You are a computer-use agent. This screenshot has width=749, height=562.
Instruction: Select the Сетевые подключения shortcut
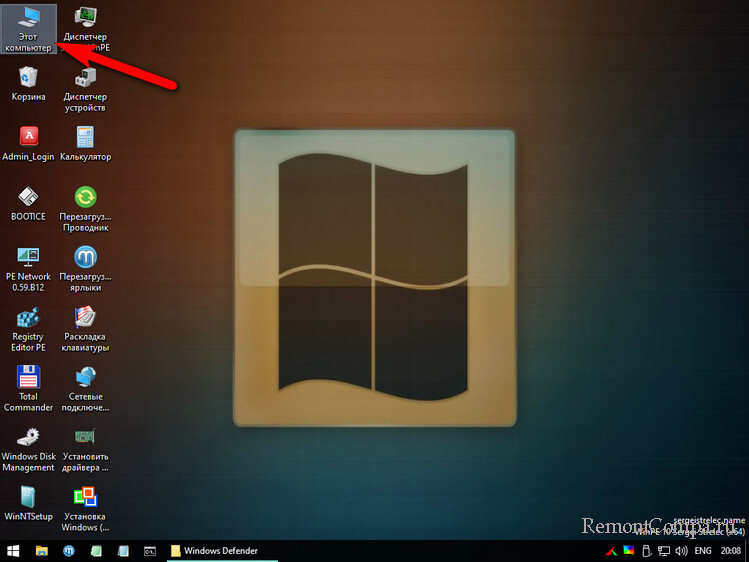[85, 389]
